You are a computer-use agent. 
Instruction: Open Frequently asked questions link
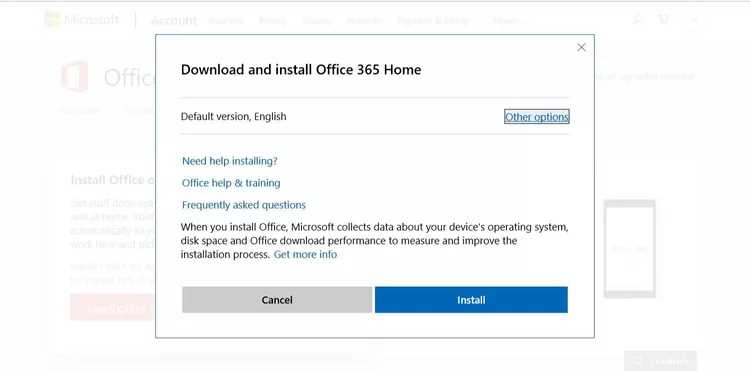click(x=243, y=205)
